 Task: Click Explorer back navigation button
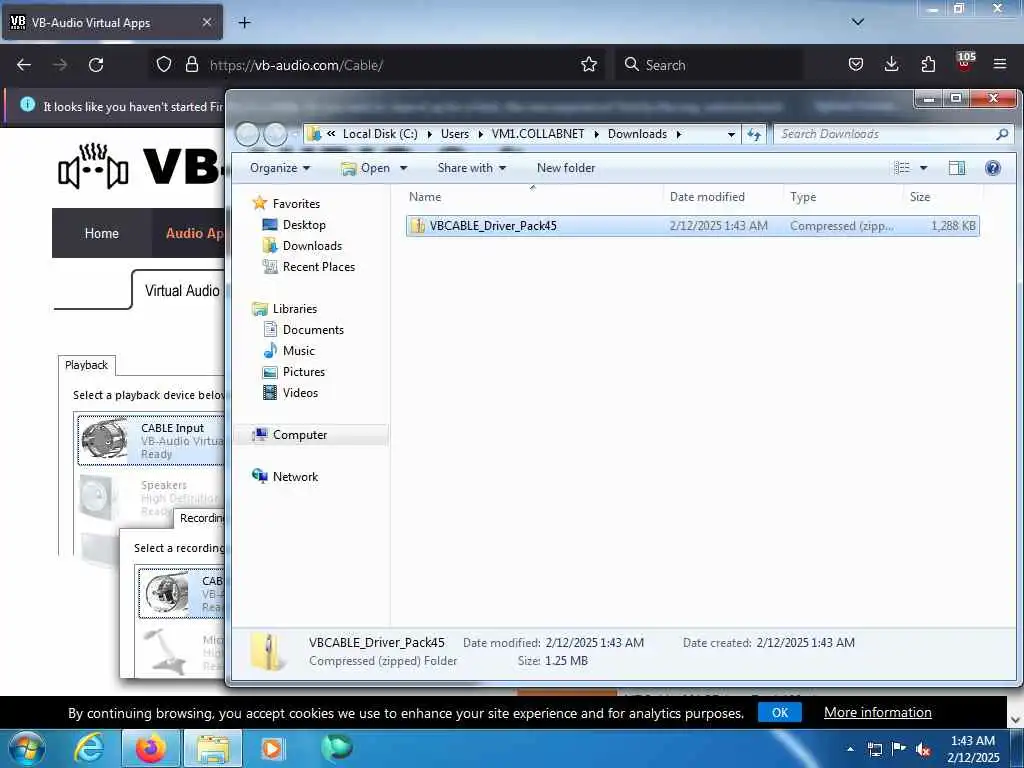pos(248,135)
